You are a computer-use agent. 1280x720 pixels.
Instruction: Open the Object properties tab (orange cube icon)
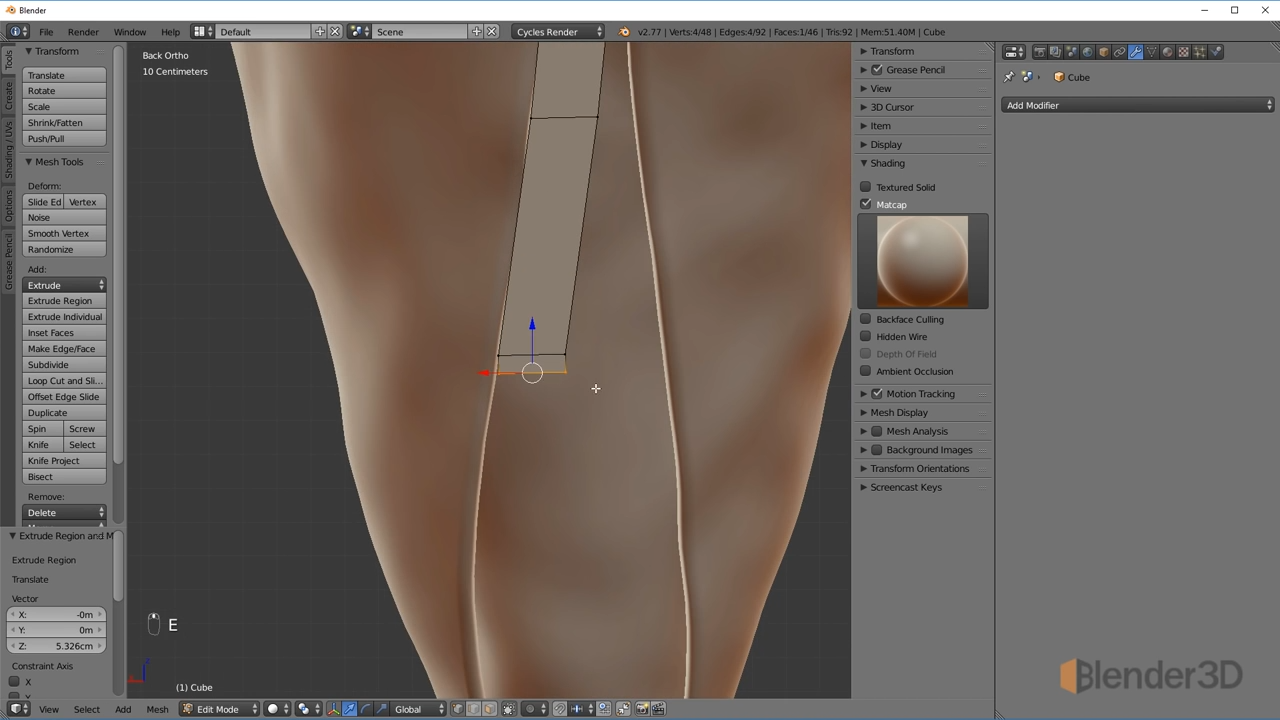(x=1104, y=52)
